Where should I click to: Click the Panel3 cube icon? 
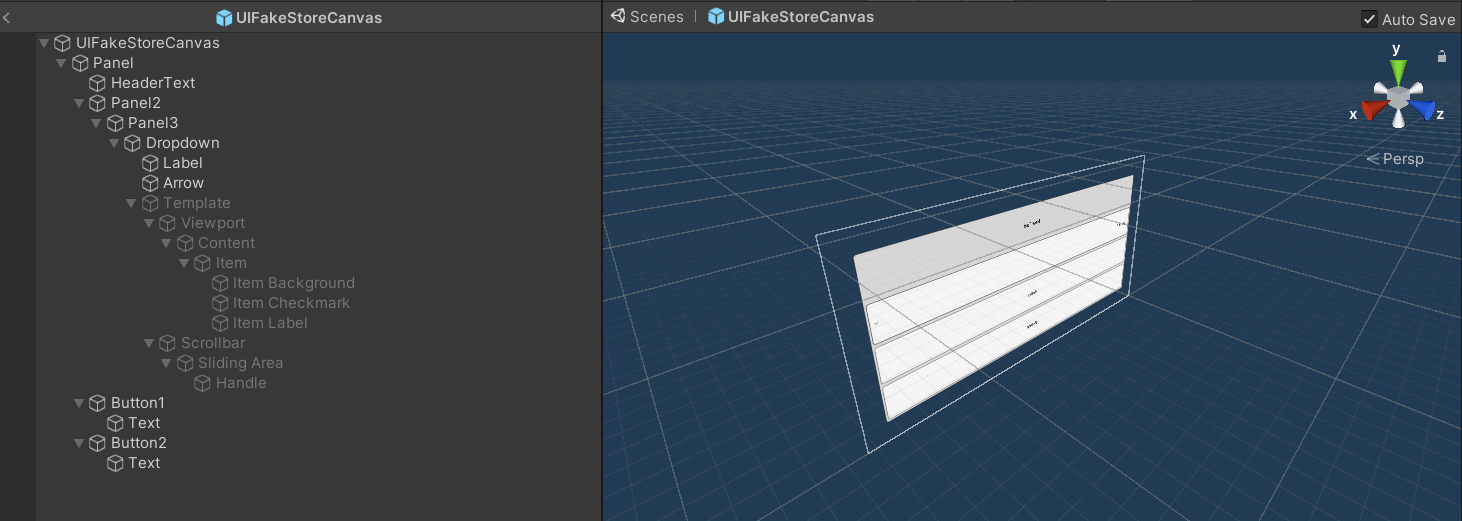click(115, 123)
